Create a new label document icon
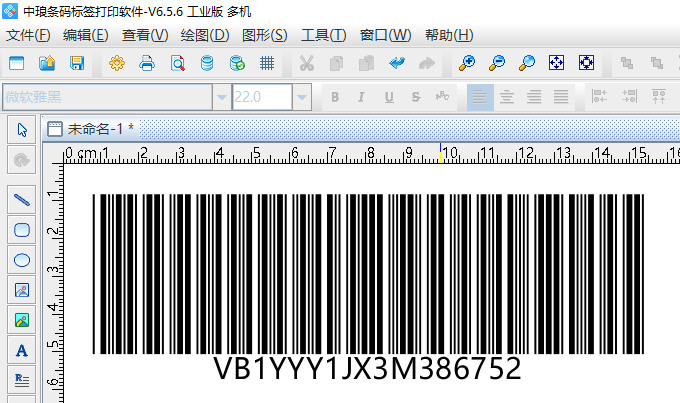 click(x=16, y=63)
